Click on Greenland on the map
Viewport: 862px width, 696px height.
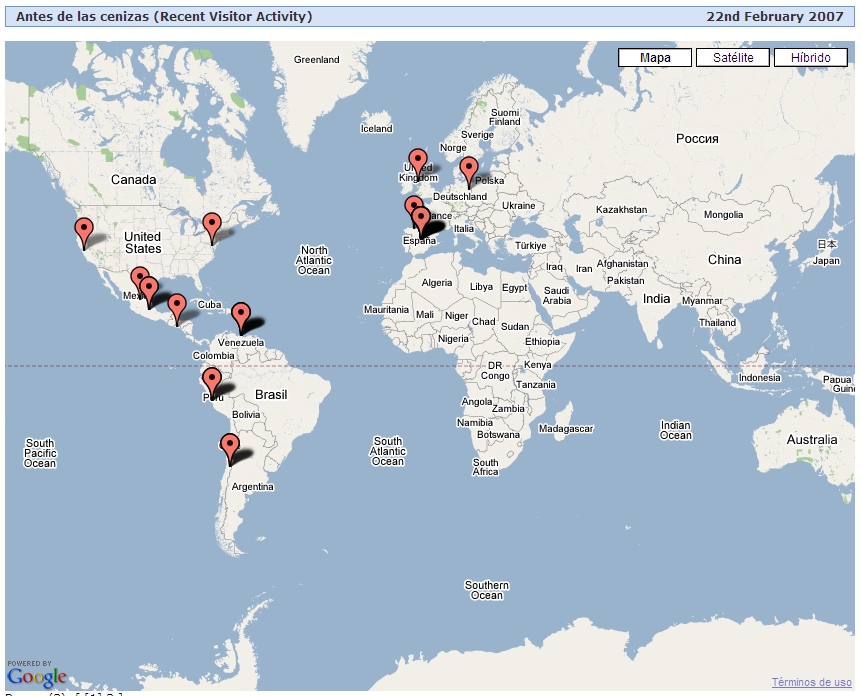pyautogui.click(x=316, y=60)
